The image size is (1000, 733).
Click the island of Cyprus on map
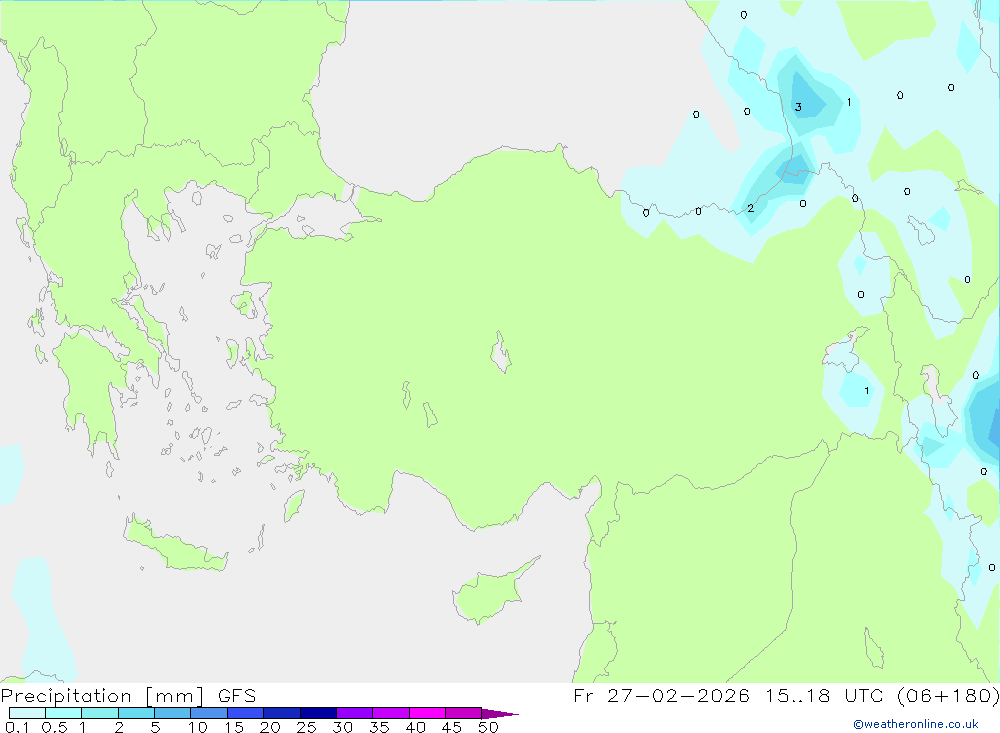[x=488, y=595]
